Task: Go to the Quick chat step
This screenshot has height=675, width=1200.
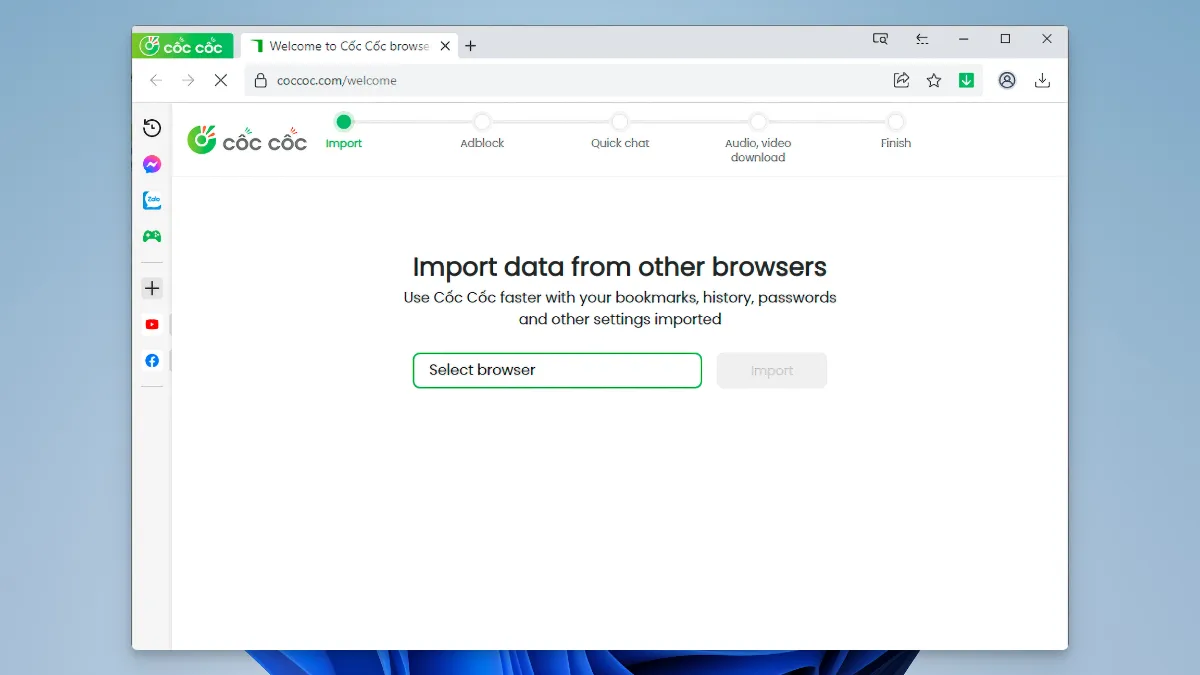Action: (620, 122)
